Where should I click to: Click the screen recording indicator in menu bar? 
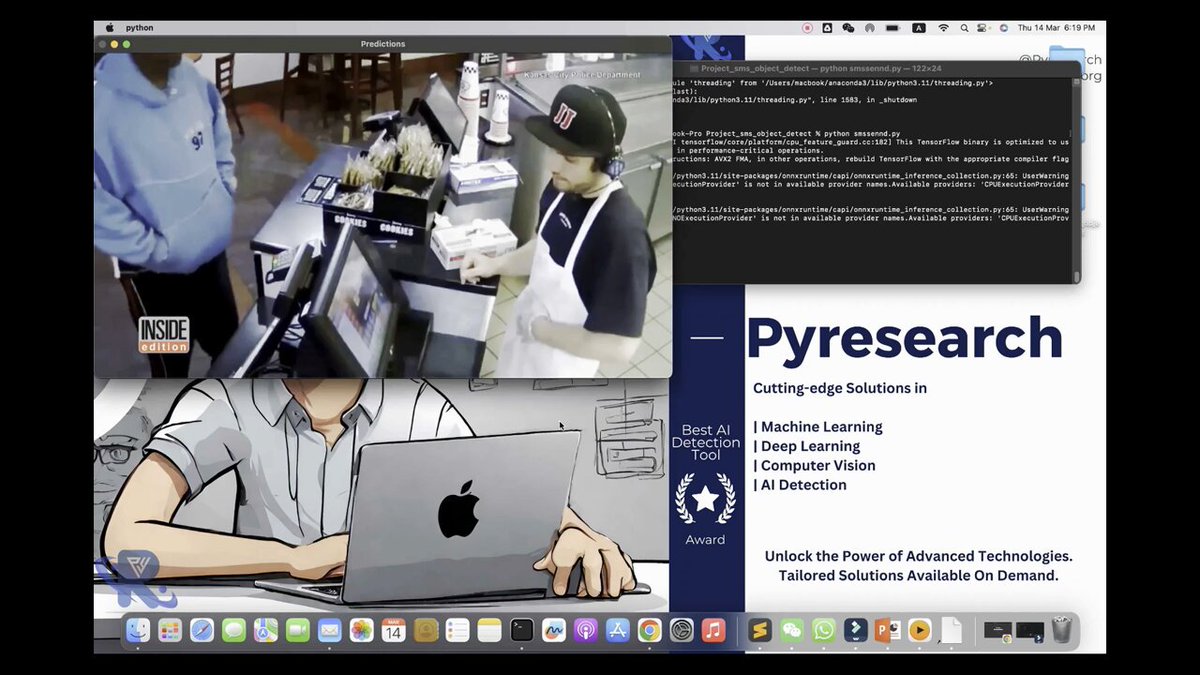808,28
